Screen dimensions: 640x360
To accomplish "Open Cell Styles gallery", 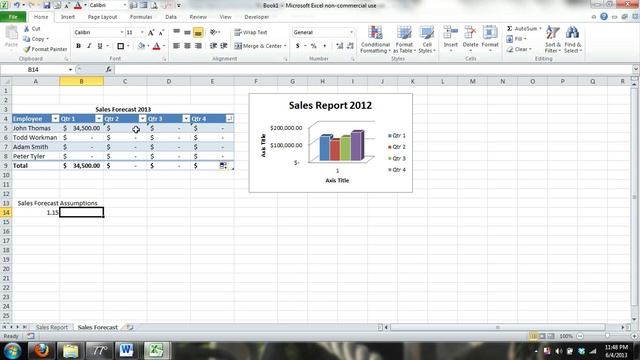I will coord(427,39).
